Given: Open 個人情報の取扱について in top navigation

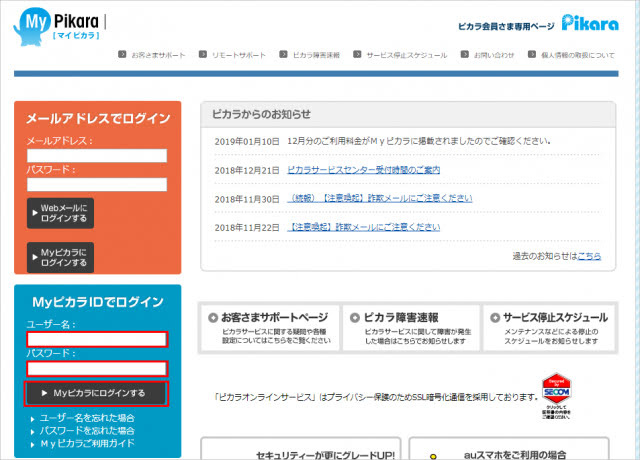Looking at the screenshot, I should point(578,55).
